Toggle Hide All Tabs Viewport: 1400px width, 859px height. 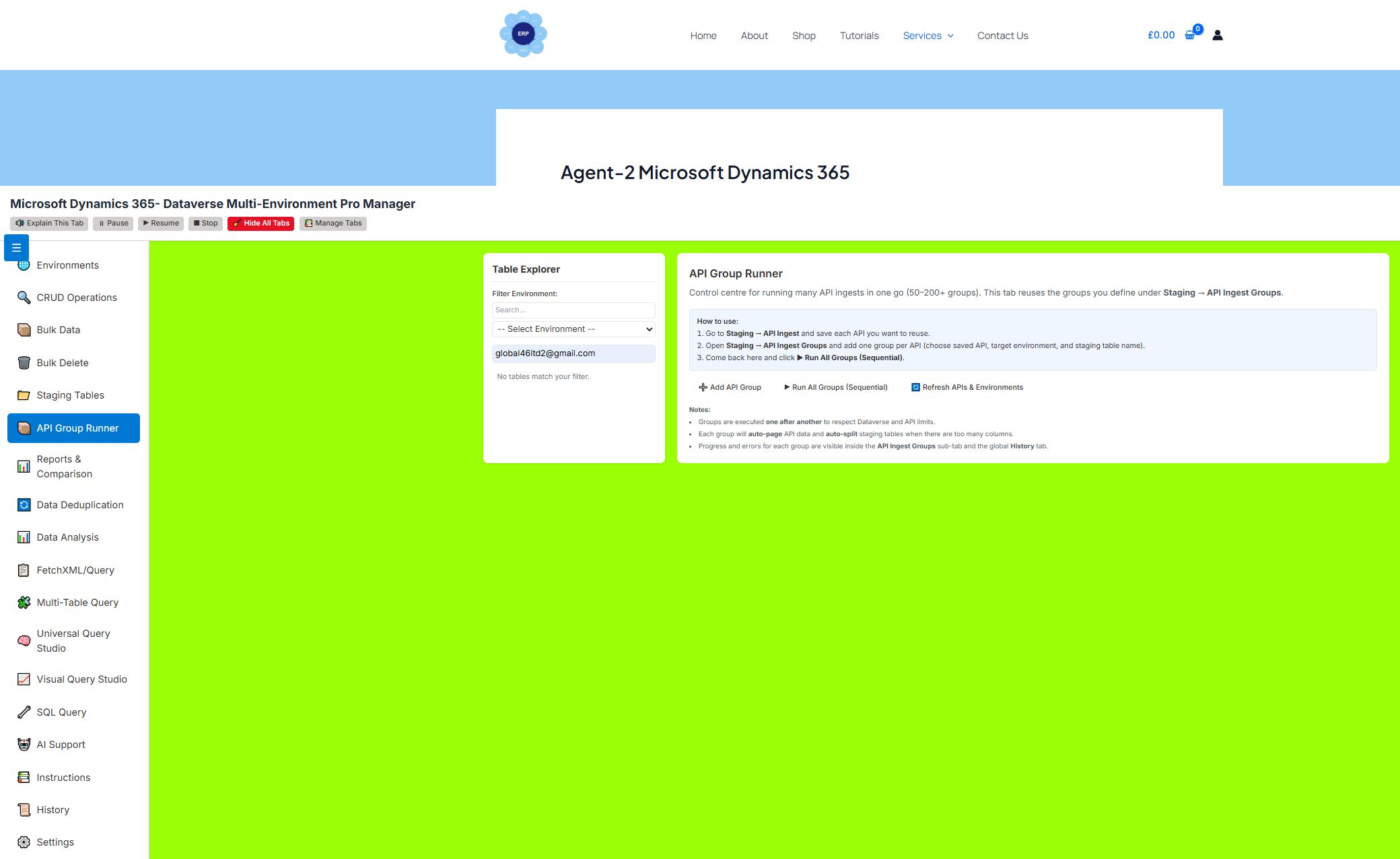[260, 223]
